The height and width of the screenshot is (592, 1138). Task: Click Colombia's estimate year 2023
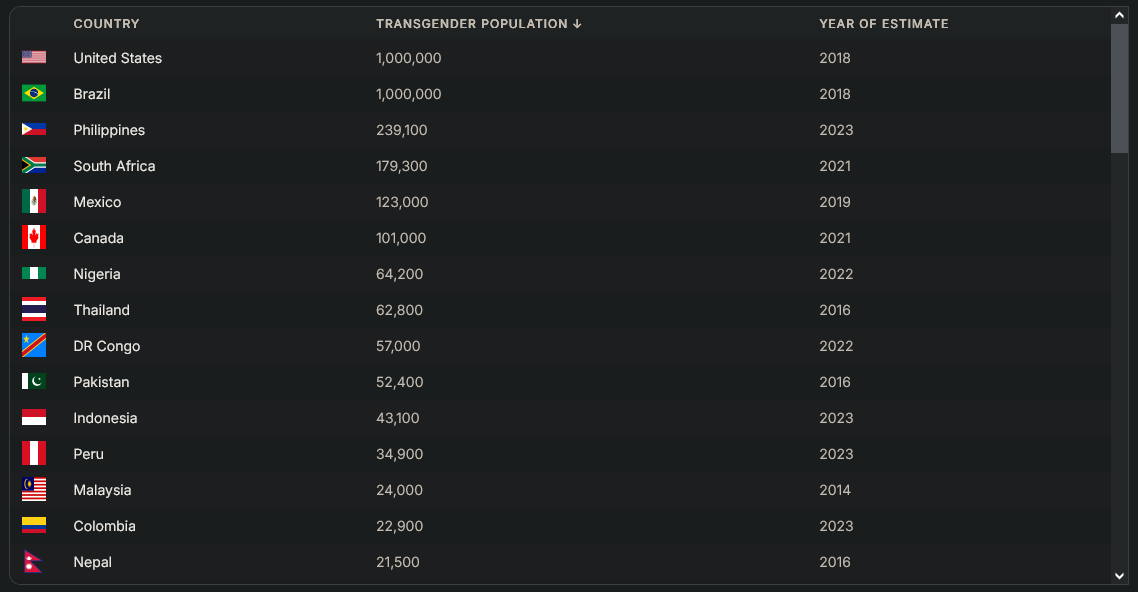pos(836,527)
